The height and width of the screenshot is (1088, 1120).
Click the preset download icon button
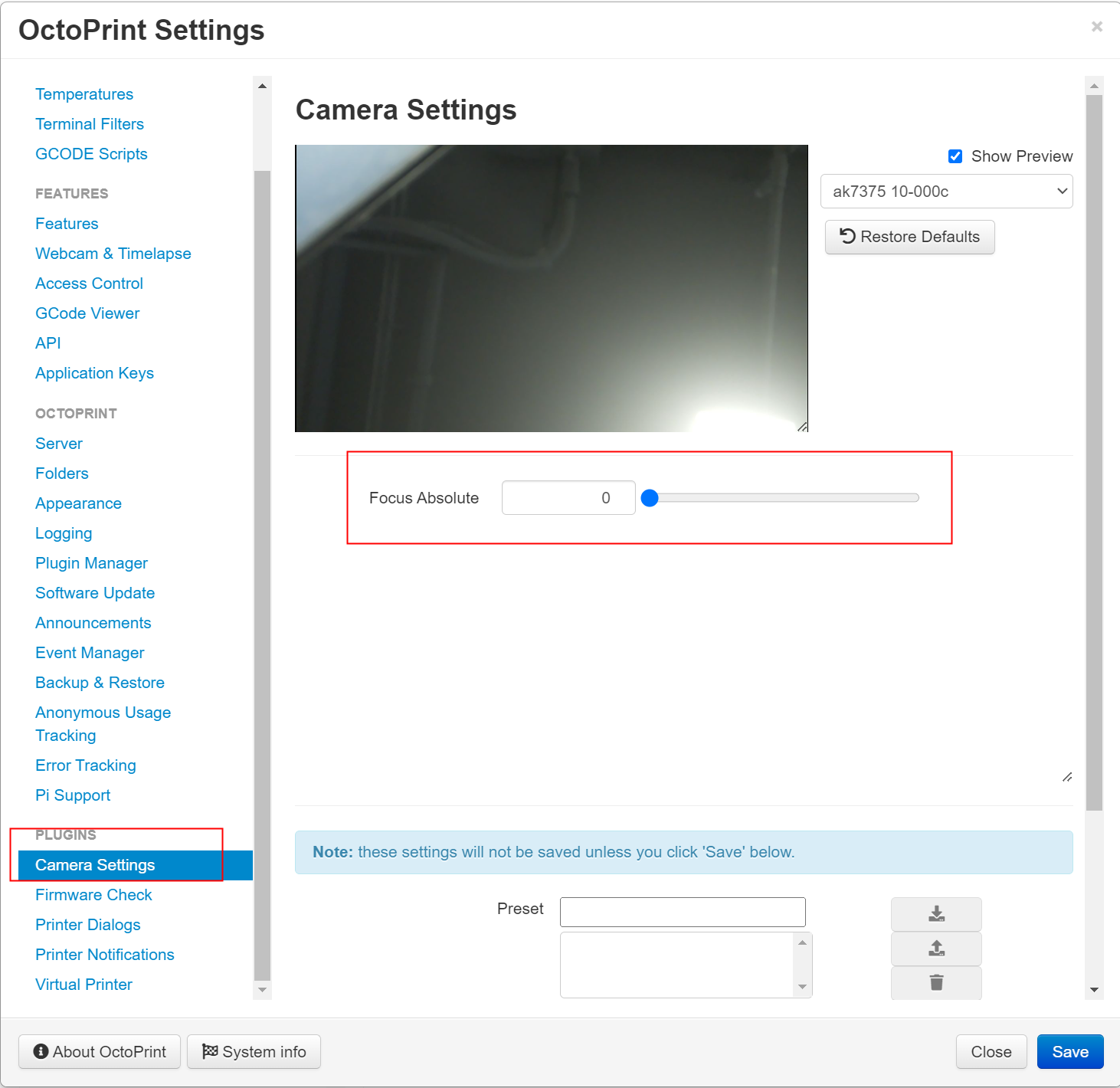936,914
